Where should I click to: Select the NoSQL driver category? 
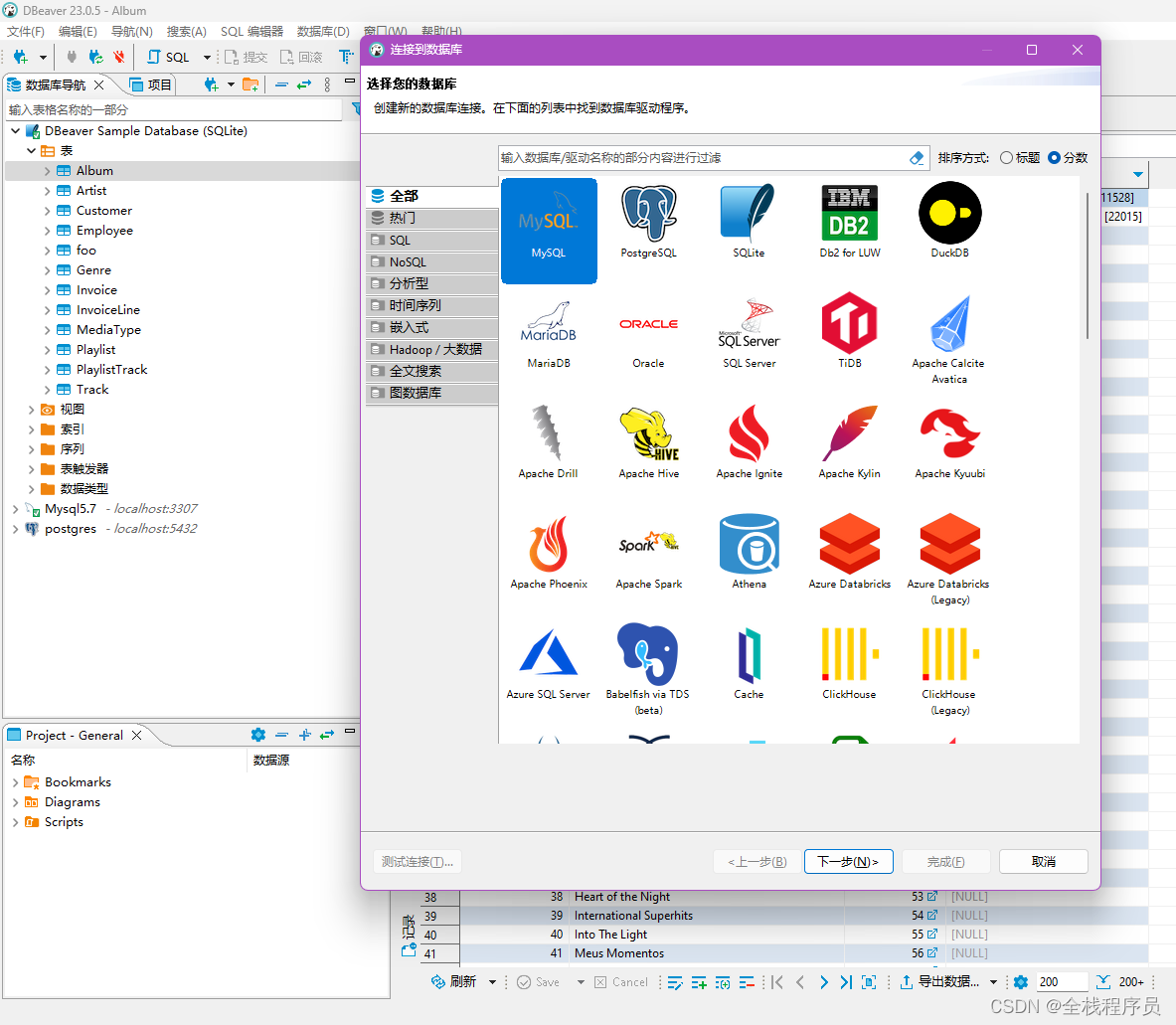(432, 261)
